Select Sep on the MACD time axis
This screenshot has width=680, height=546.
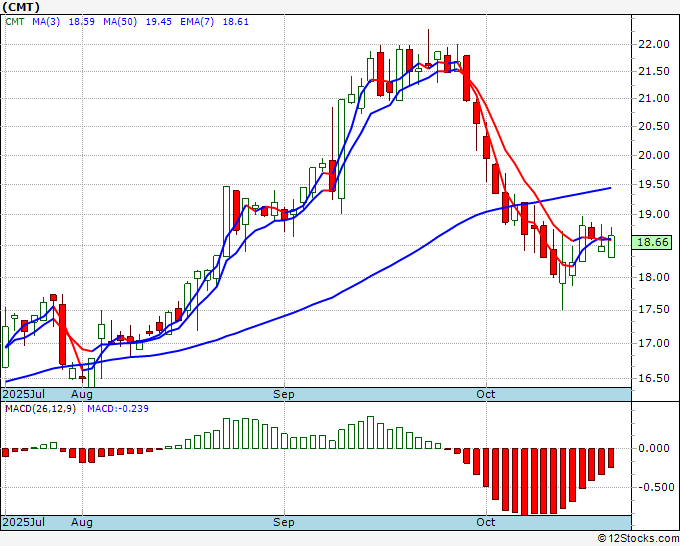[x=284, y=522]
